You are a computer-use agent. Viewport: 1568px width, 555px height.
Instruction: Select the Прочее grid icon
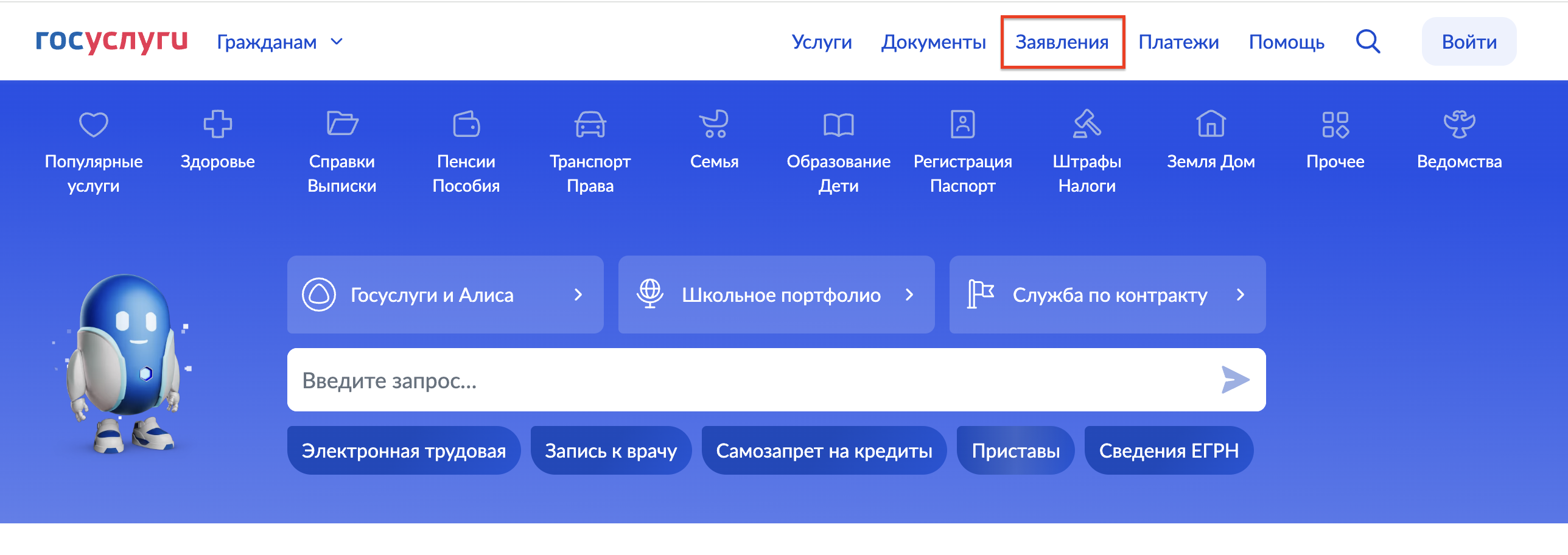[1335, 125]
